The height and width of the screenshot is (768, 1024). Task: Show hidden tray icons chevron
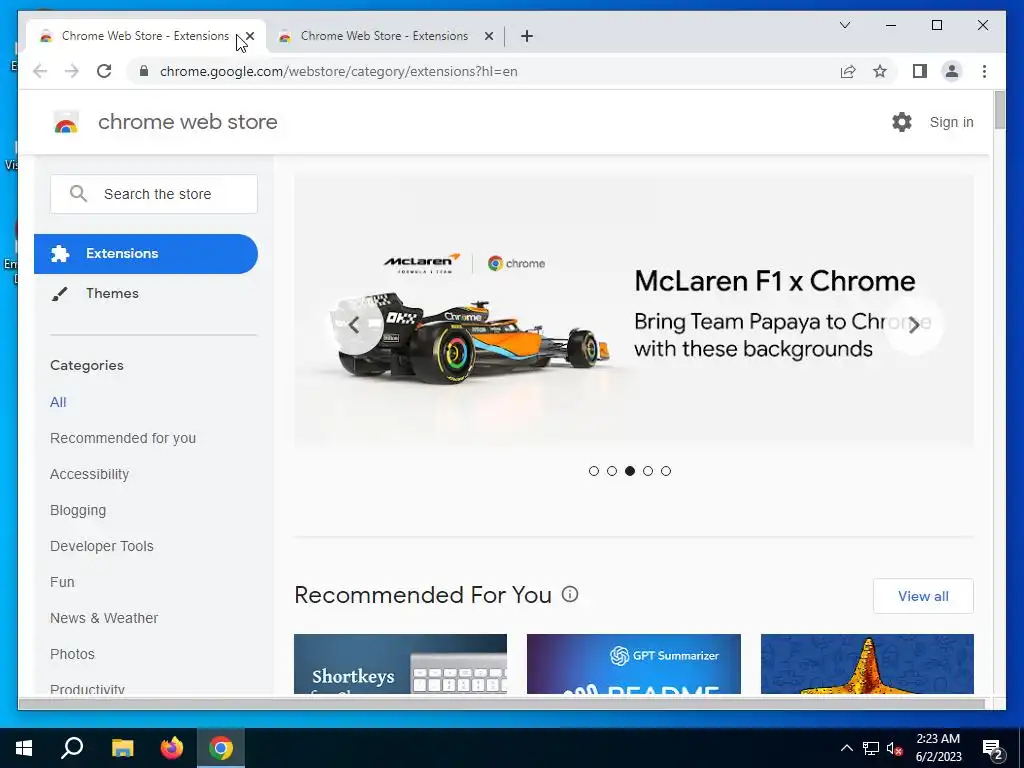846,748
